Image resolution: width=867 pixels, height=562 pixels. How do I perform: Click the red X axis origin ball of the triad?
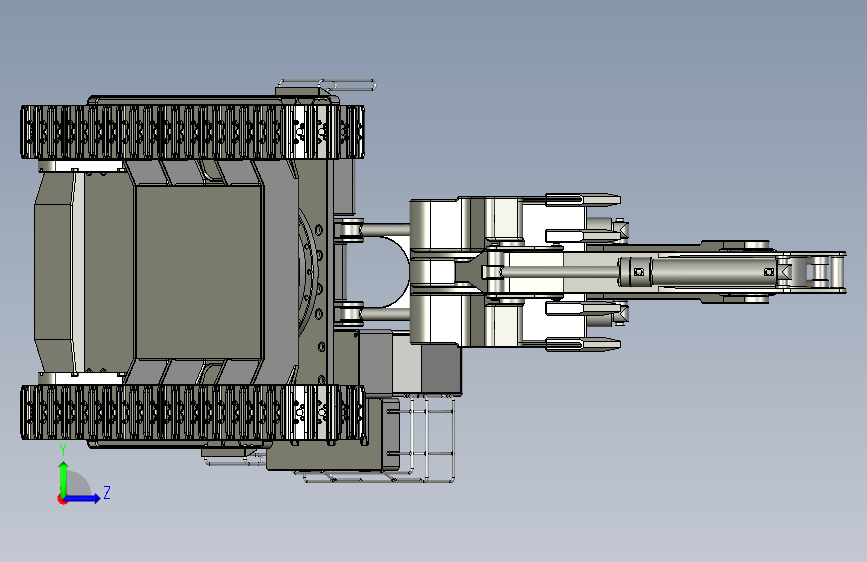click(x=62, y=499)
